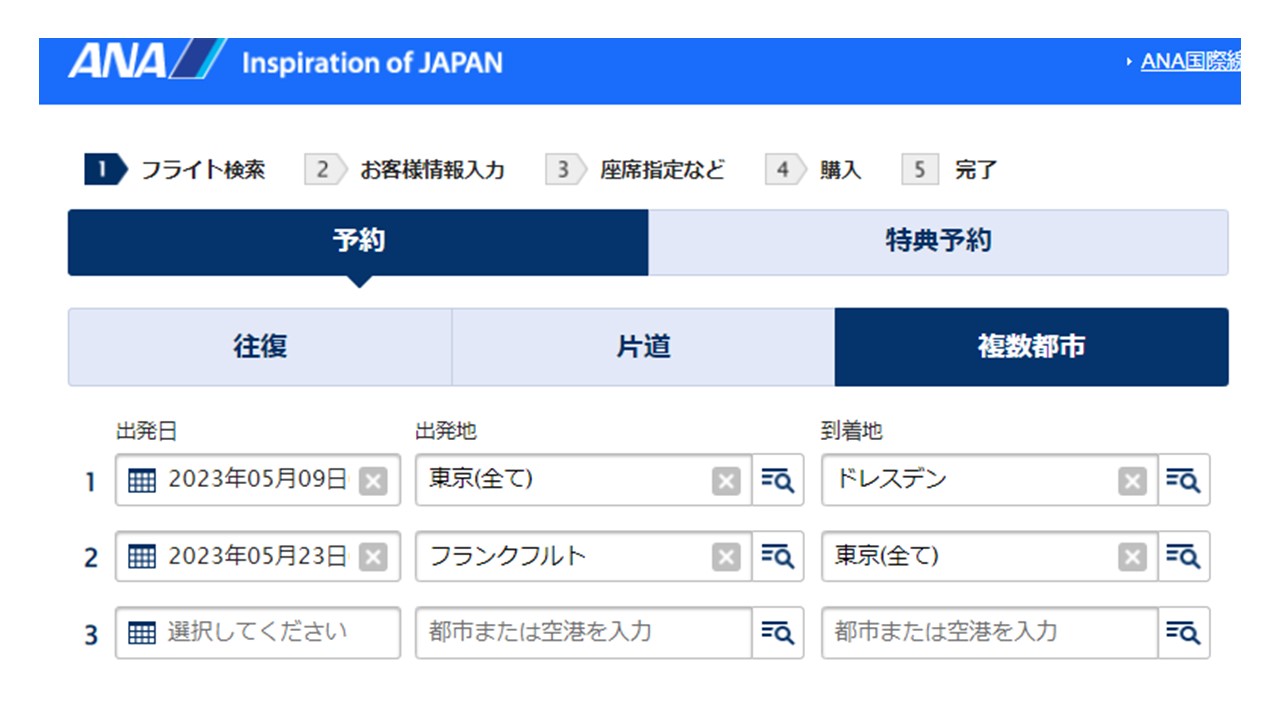Open airport search list for flight 3 destination

[1184, 633]
